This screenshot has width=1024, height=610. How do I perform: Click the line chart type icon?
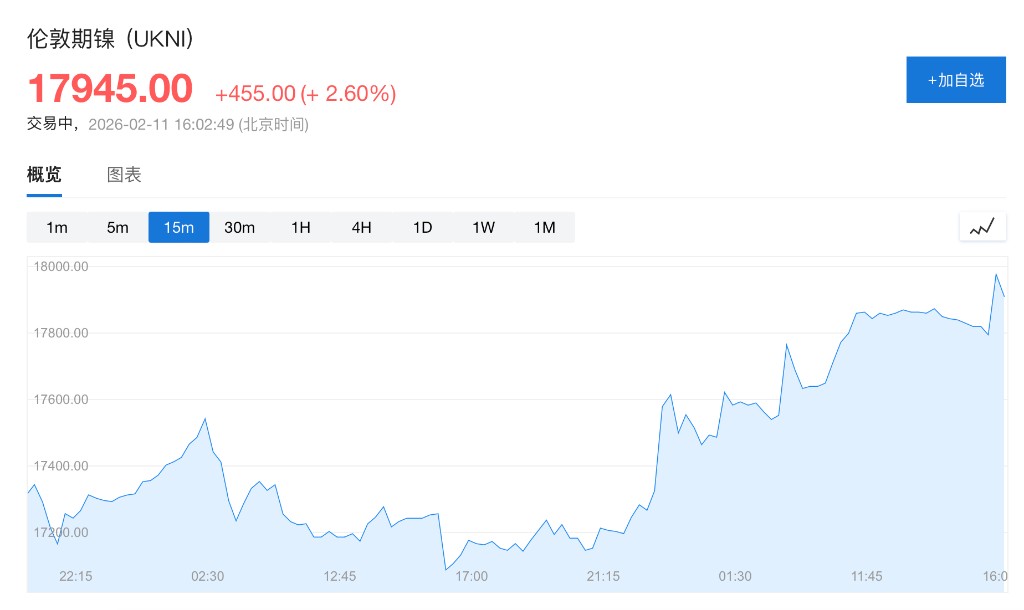(x=982, y=227)
